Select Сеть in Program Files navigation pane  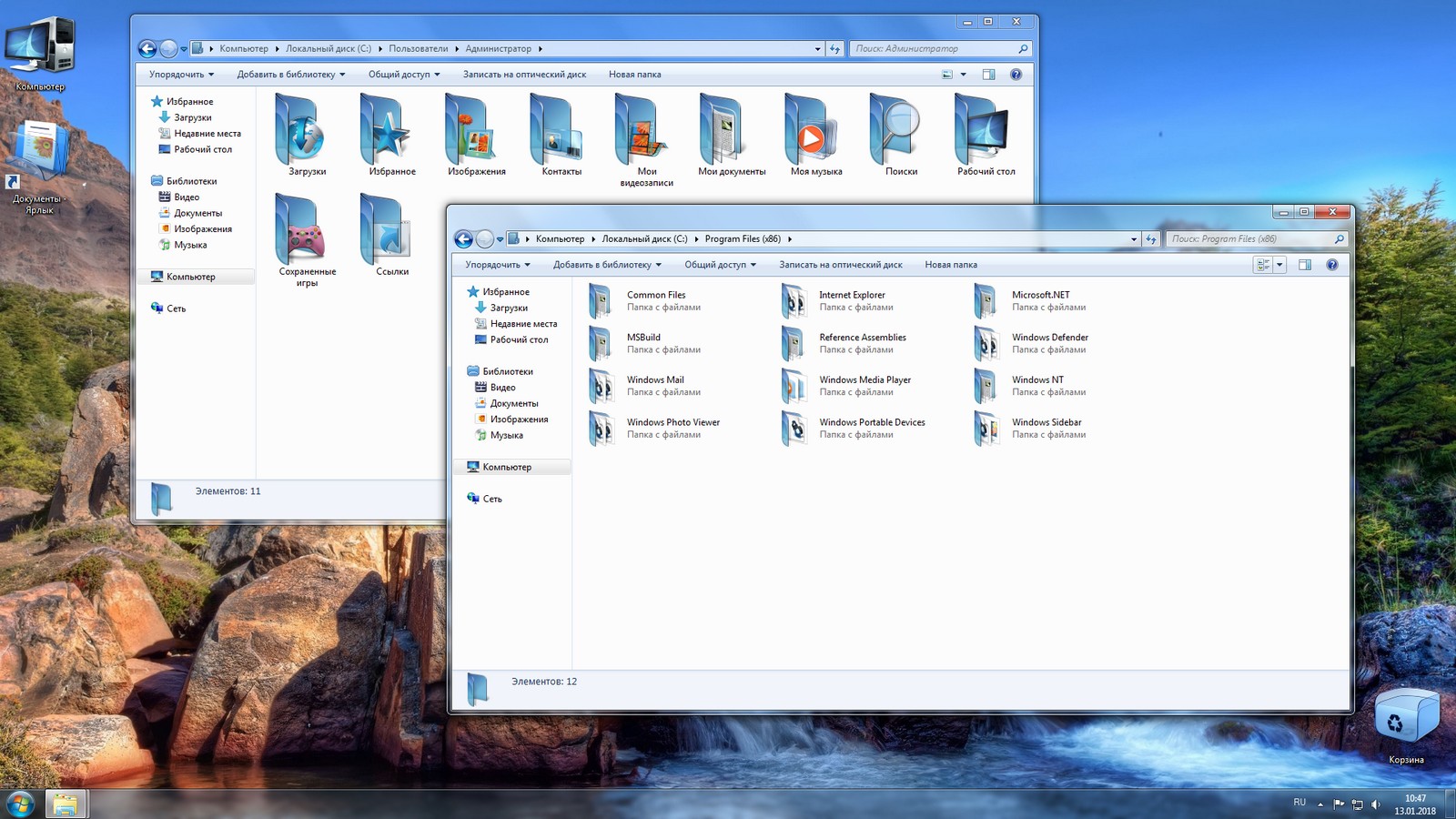tap(491, 499)
